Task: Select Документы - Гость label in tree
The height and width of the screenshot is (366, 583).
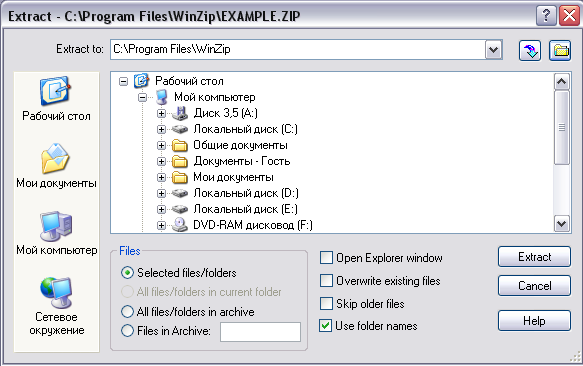Action: click(x=242, y=161)
